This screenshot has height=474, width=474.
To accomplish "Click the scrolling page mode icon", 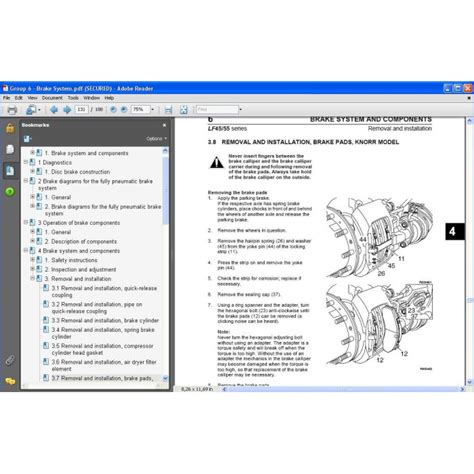I will (x=168, y=110).
